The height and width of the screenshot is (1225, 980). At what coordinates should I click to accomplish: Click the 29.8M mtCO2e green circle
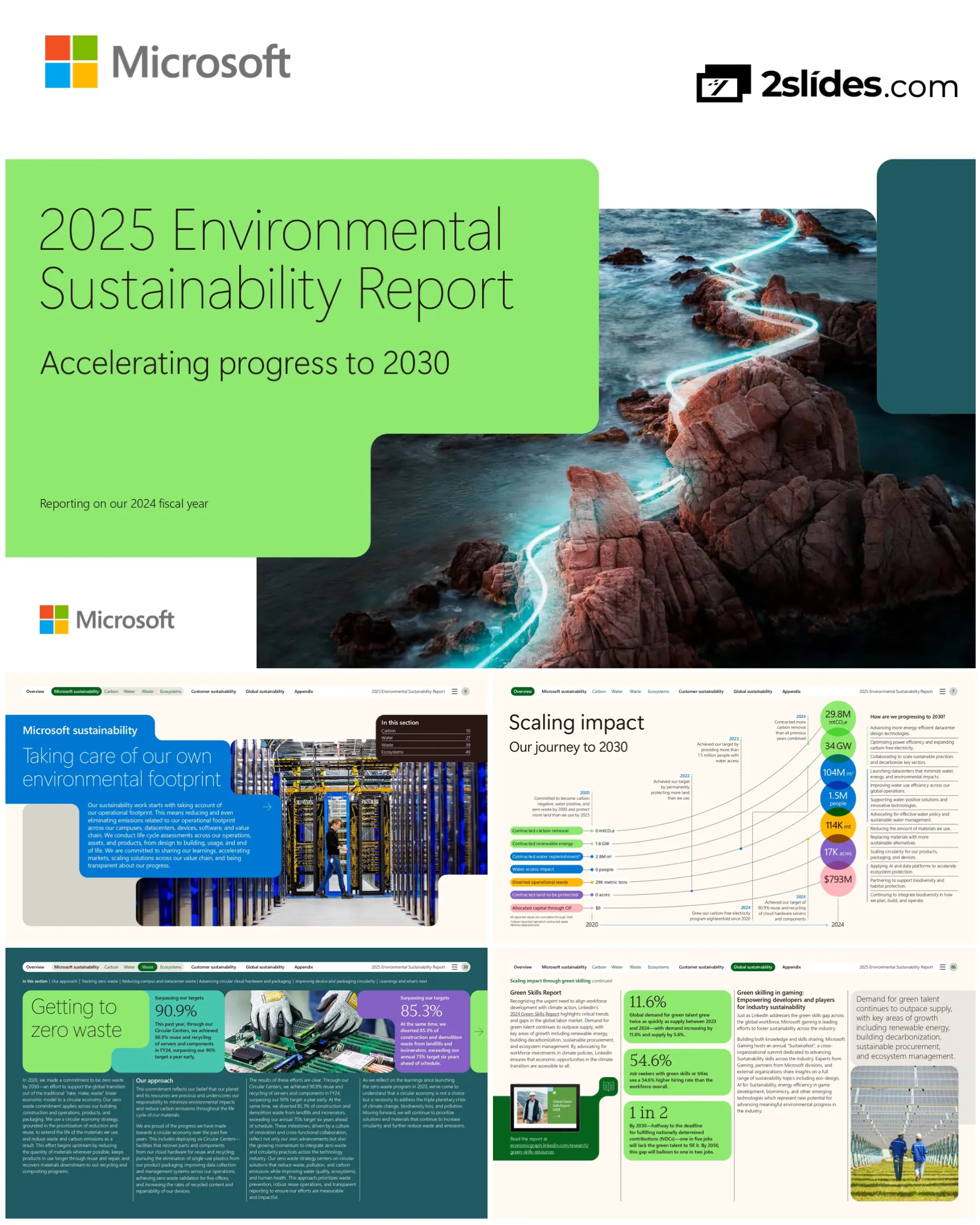point(838,717)
